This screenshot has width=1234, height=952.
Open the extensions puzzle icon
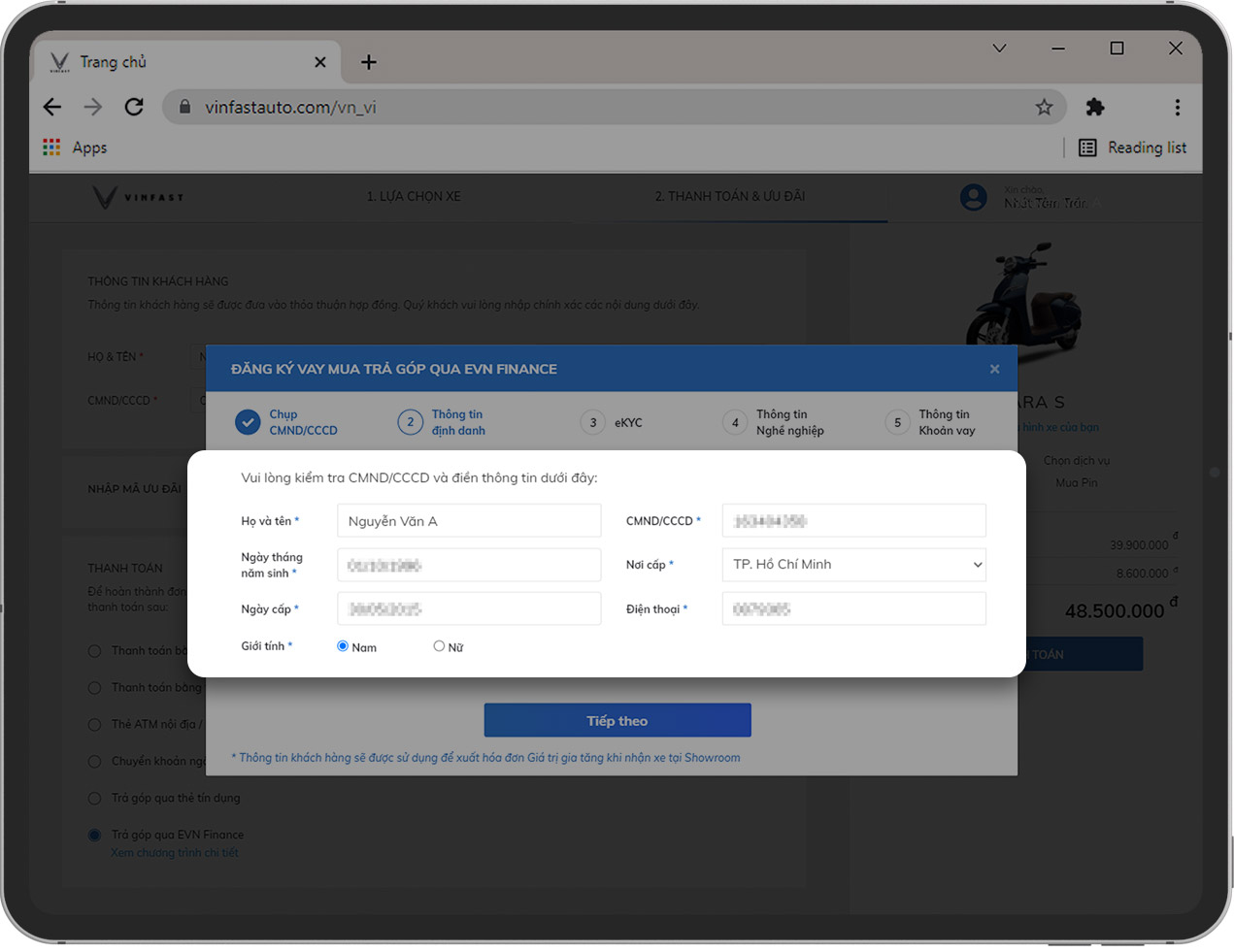tap(1095, 107)
